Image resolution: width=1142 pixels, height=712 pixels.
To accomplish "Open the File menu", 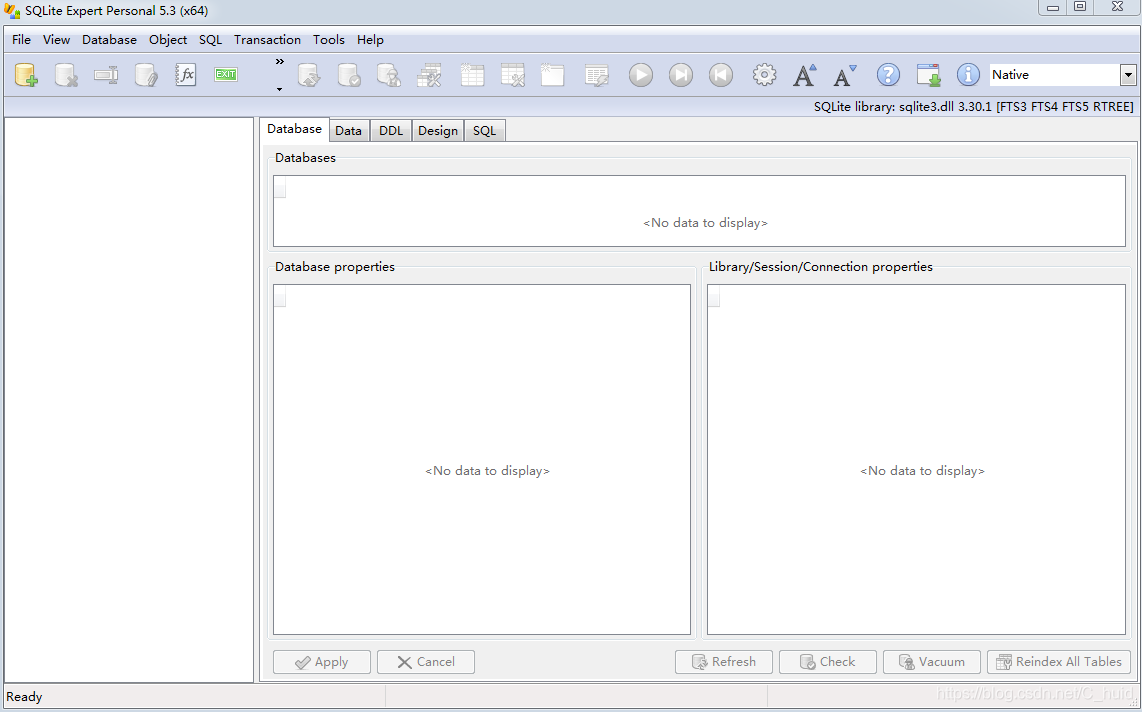I will click(21, 40).
